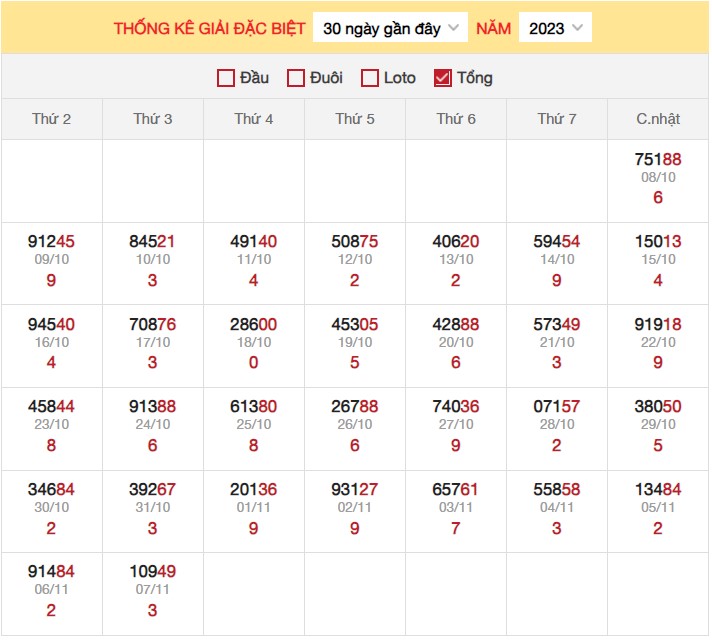Image resolution: width=712 pixels, height=640 pixels.
Task: Select result 07157 dated 28/10
Action: [557, 407]
